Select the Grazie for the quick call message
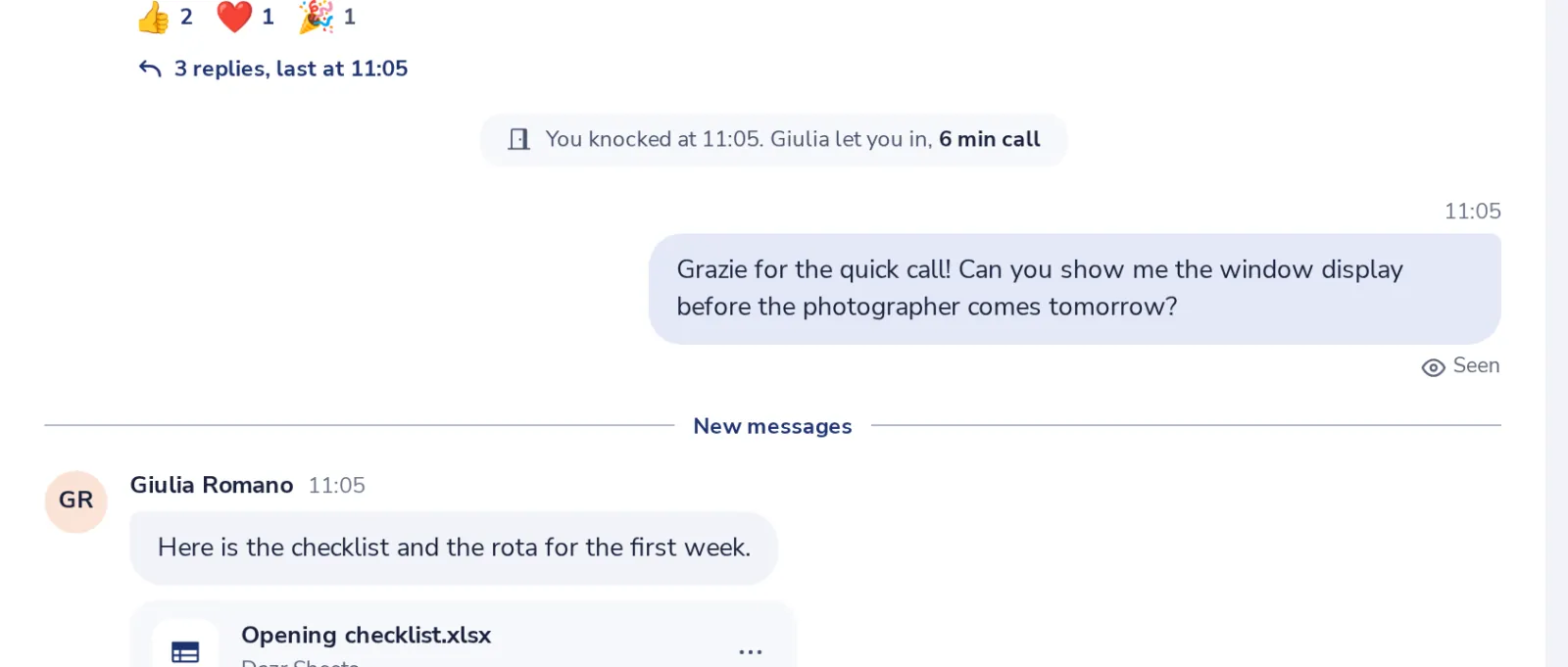1568x667 pixels. pyautogui.click(x=1074, y=288)
